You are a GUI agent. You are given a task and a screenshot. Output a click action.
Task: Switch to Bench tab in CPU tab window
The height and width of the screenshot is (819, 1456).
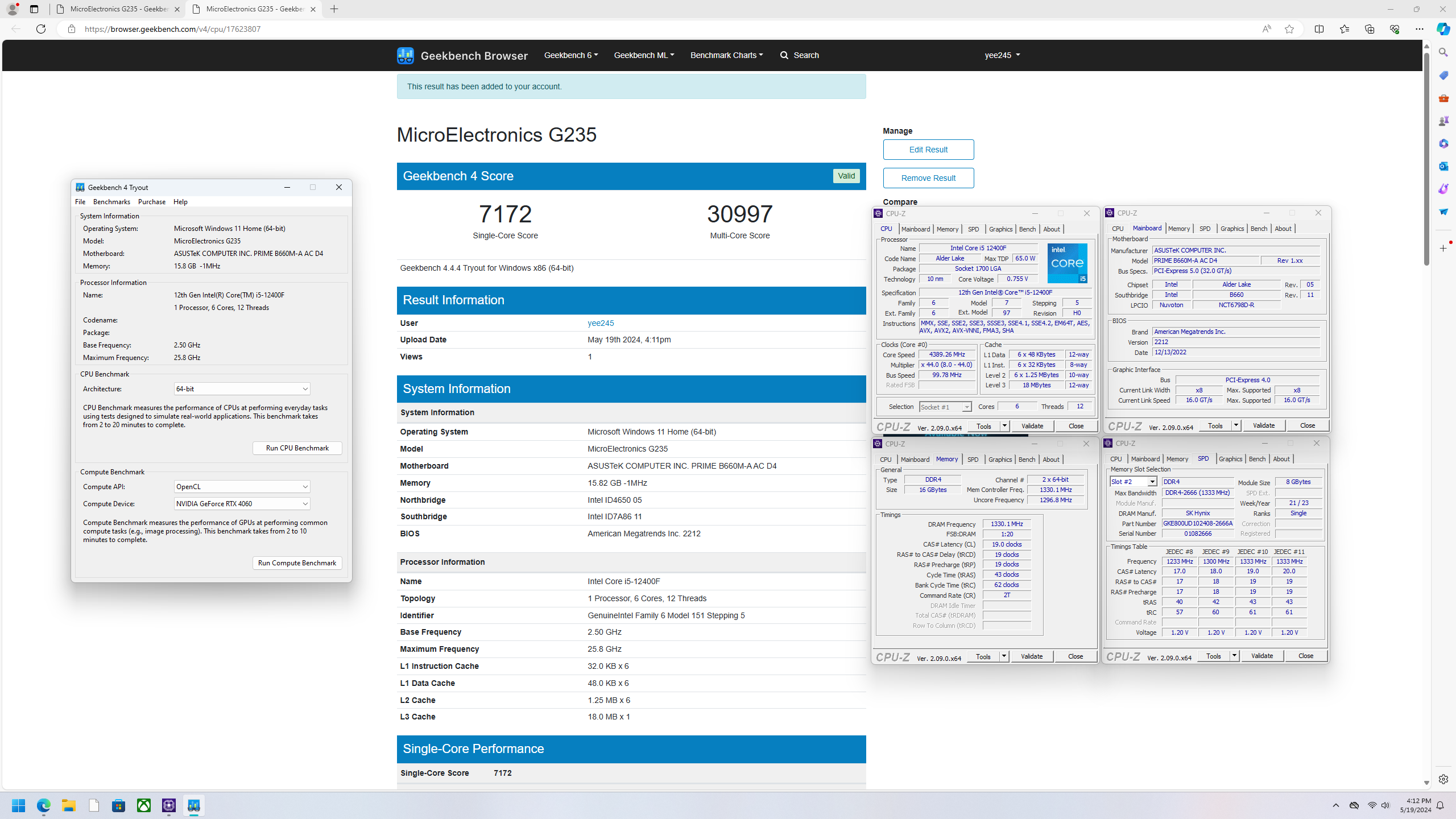point(1027,229)
